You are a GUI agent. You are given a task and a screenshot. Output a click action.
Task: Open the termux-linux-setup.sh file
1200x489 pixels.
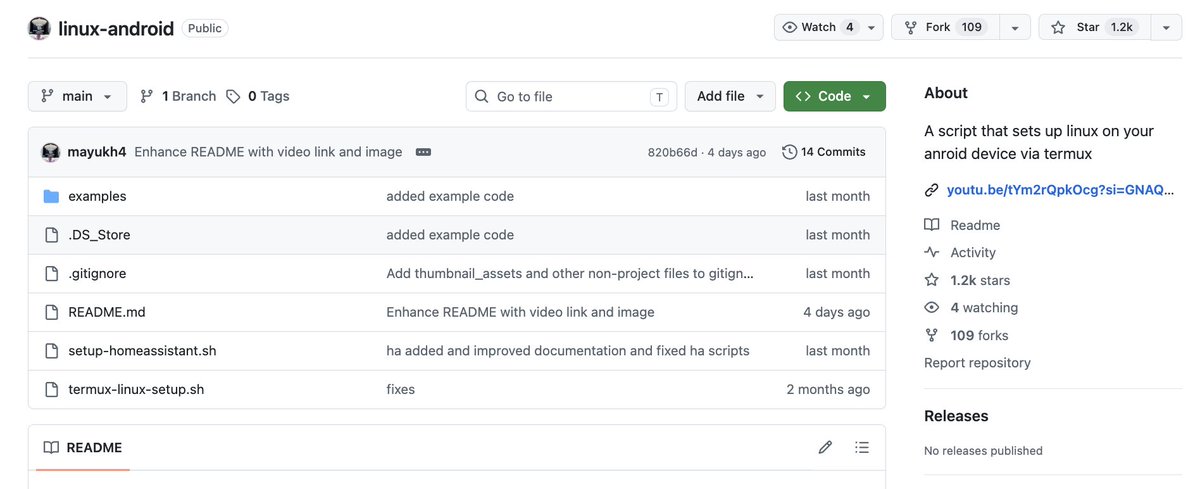pyautogui.click(x=136, y=389)
